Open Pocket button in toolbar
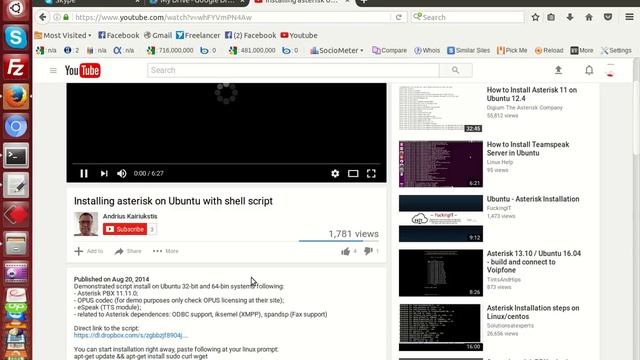640x360 pixels. click(608, 17)
